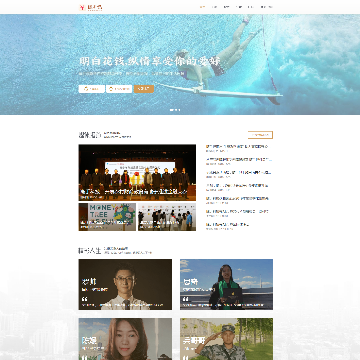Select the highlighted orange navigation menu item
Image resolution: width=360 pixels, height=360 pixels.
(x=203, y=7)
